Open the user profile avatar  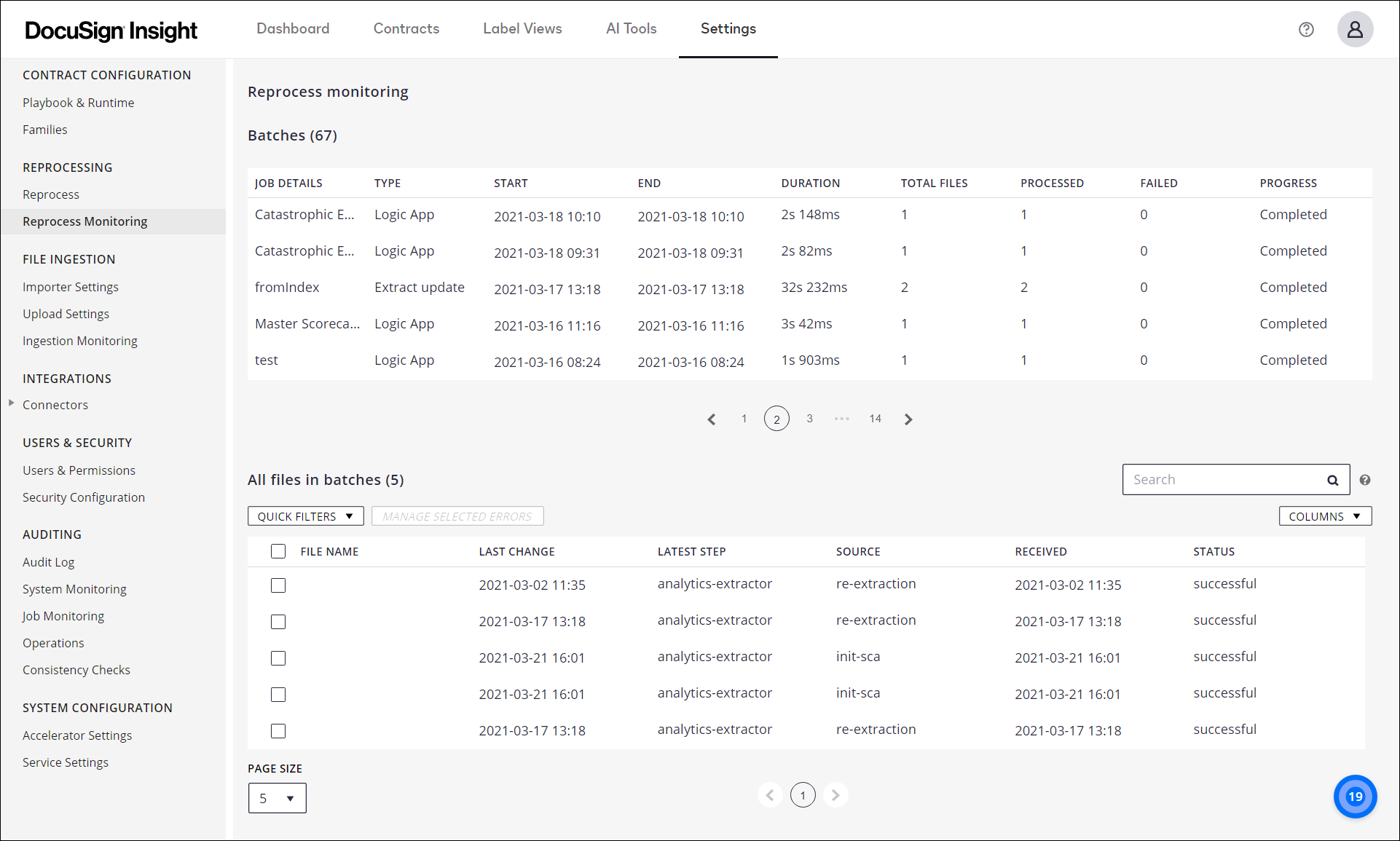1356,29
